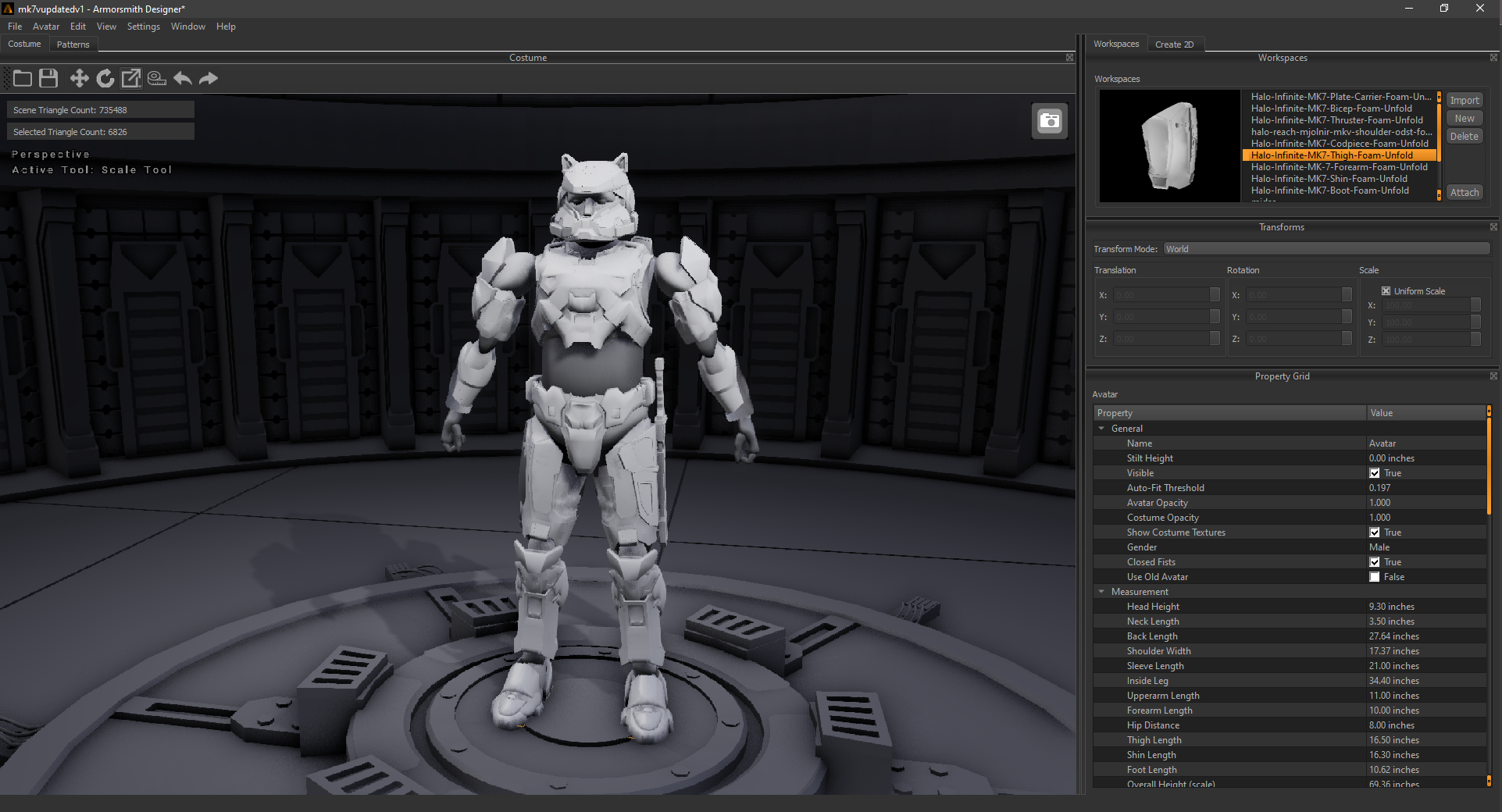The width and height of the screenshot is (1502, 812).
Task: Click the Redo arrow icon
Action: [x=209, y=78]
